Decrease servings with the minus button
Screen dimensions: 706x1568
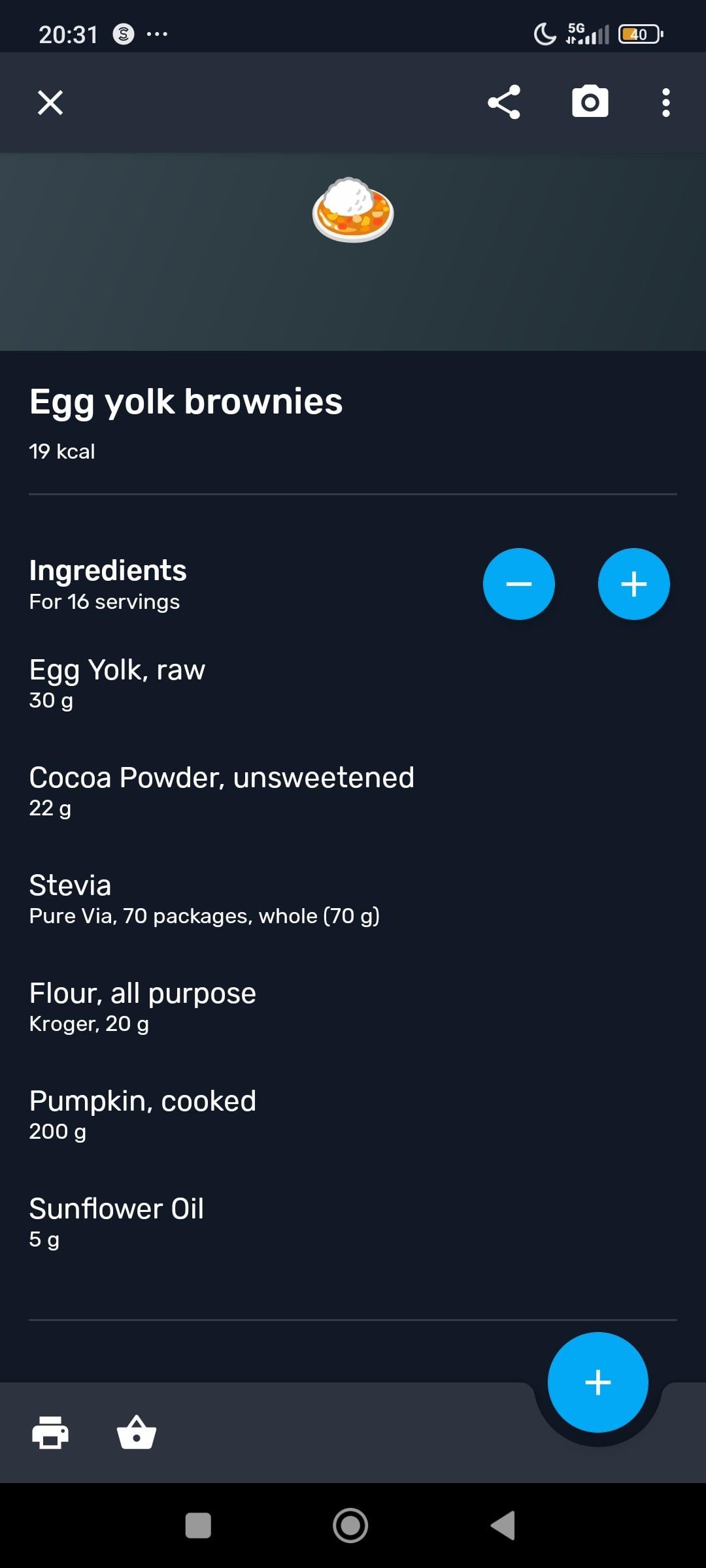[518, 584]
